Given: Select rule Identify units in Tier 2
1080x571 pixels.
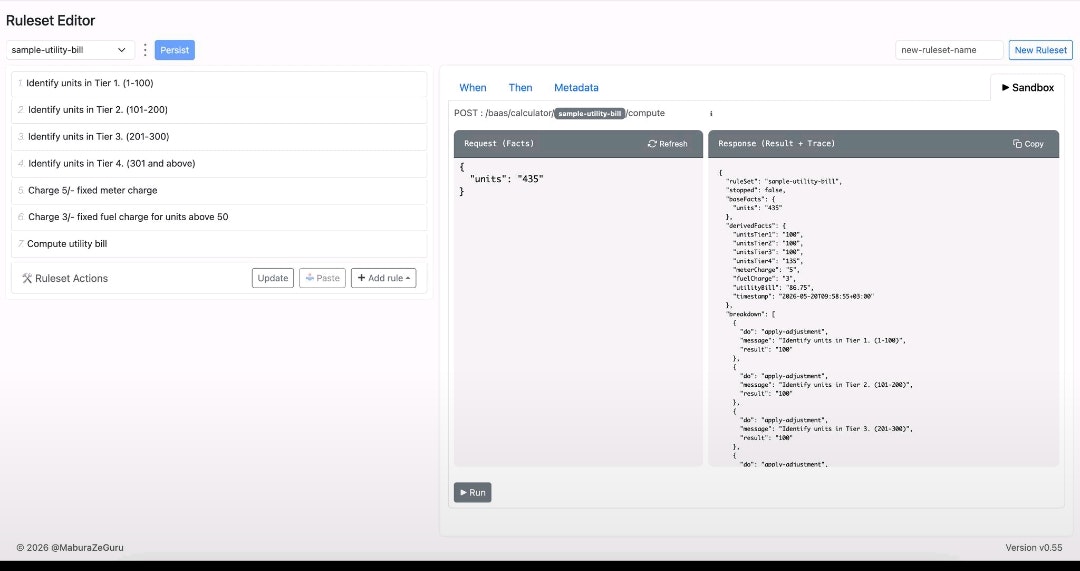Looking at the screenshot, I should [219, 110].
